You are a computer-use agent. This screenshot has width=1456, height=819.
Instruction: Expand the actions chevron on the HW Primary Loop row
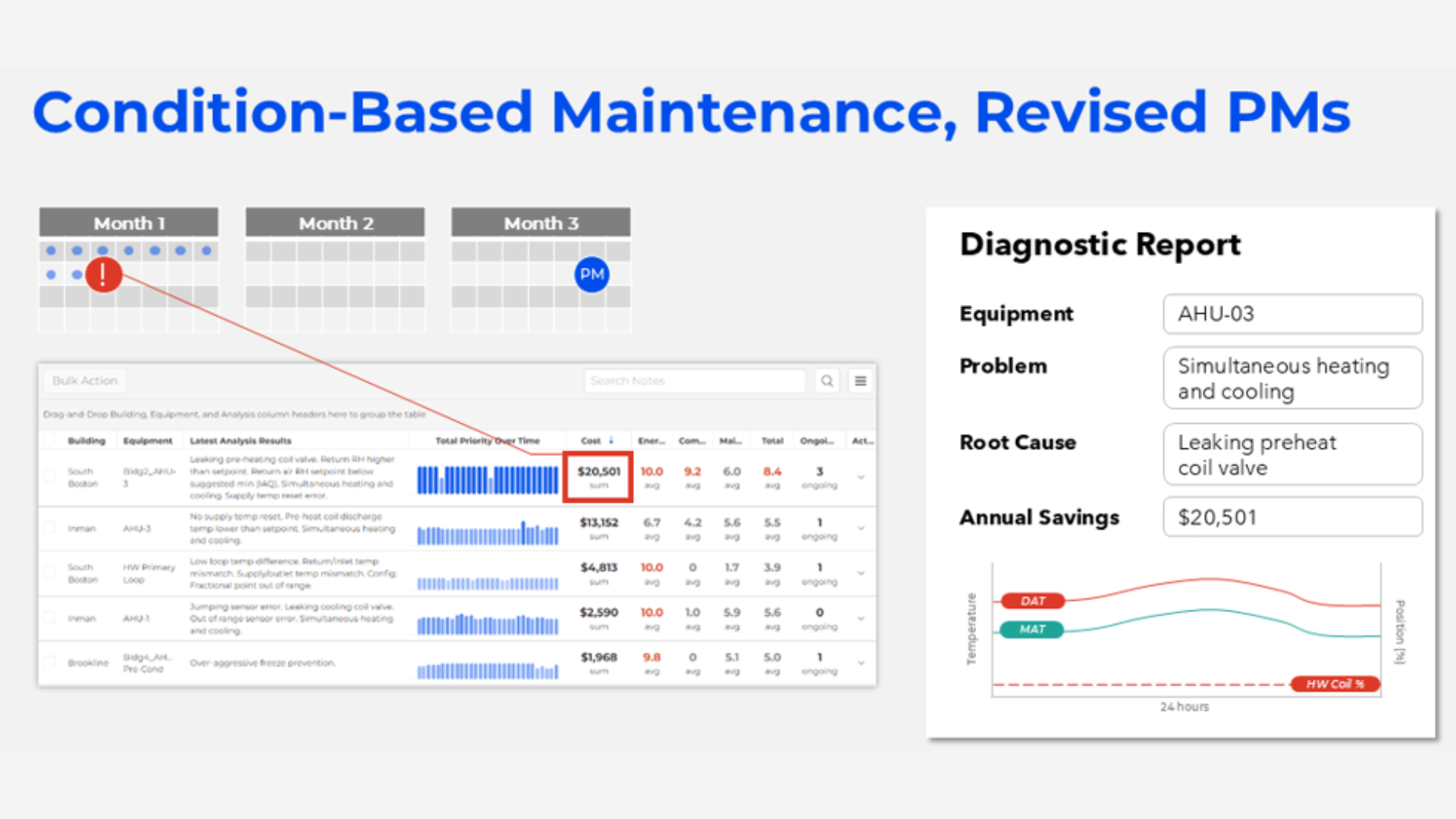coord(860,573)
